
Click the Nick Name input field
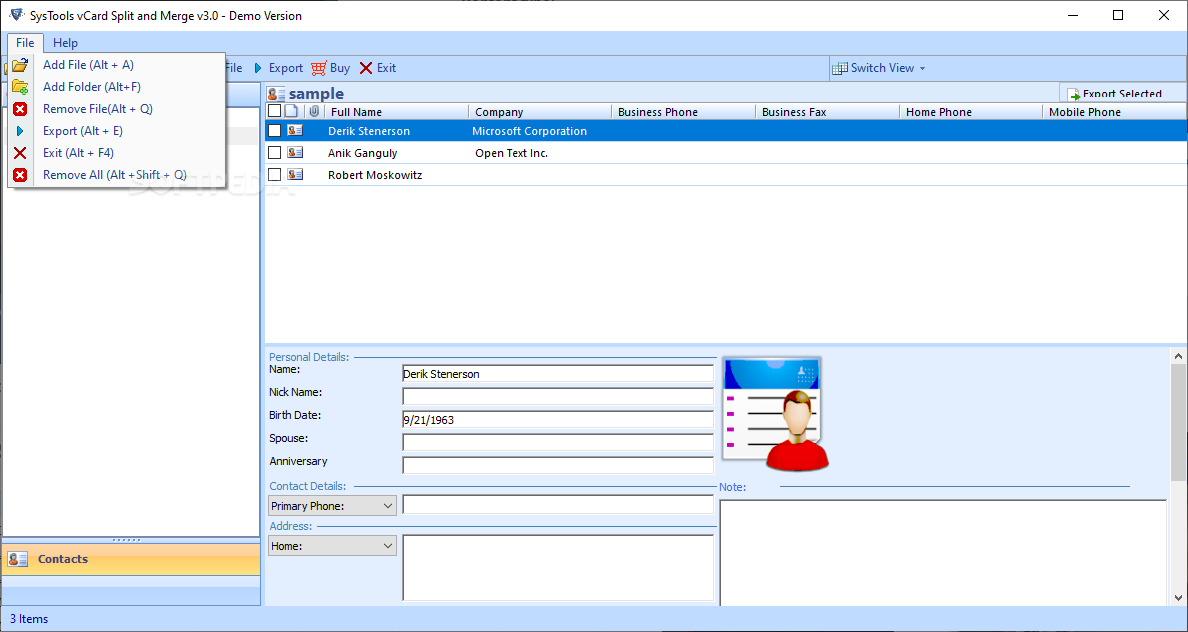coord(558,396)
